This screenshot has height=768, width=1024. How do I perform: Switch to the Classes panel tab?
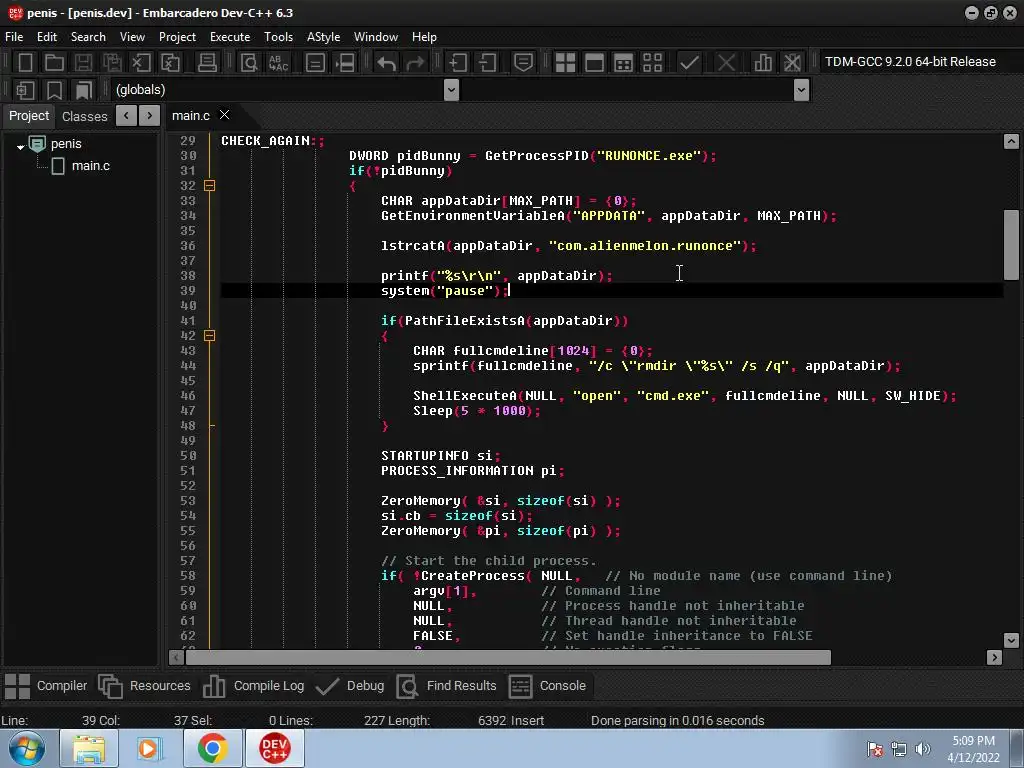[84, 116]
